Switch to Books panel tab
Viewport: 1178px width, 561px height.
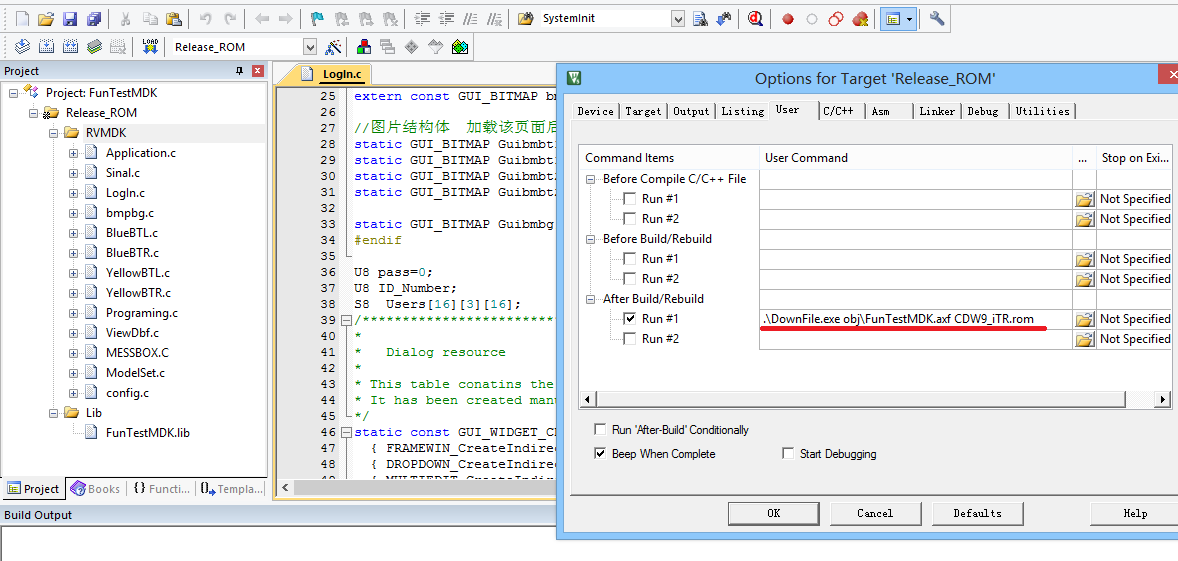pyautogui.click(x=95, y=489)
